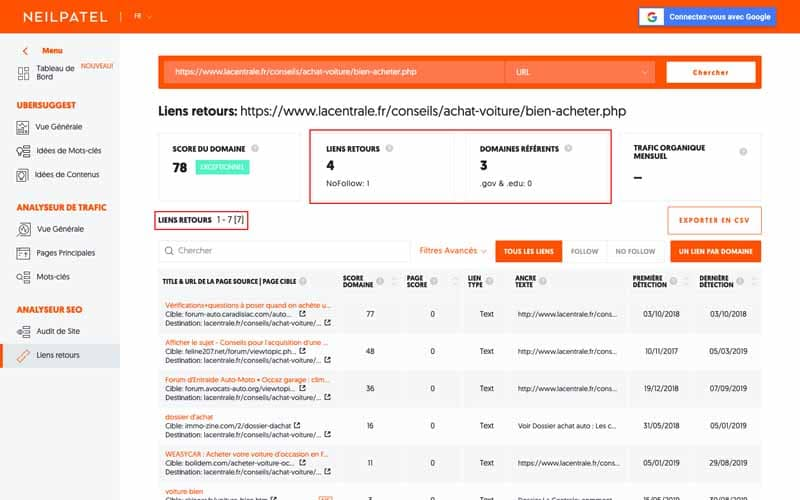Open the Idées de Mots-clés icon
This screenshot has width=800, height=500.
(23, 151)
